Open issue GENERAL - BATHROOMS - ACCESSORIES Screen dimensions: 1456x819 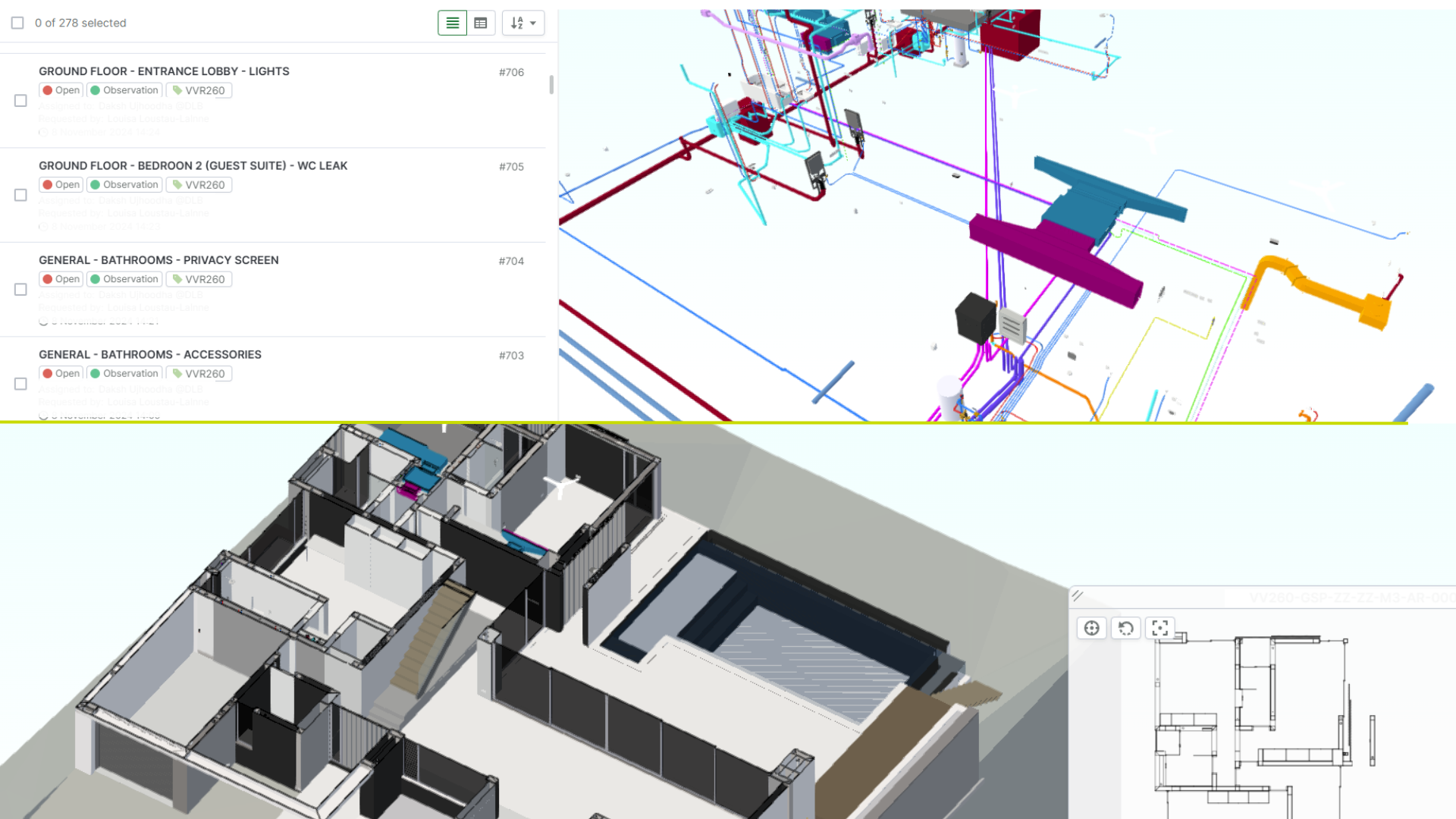[x=150, y=355]
